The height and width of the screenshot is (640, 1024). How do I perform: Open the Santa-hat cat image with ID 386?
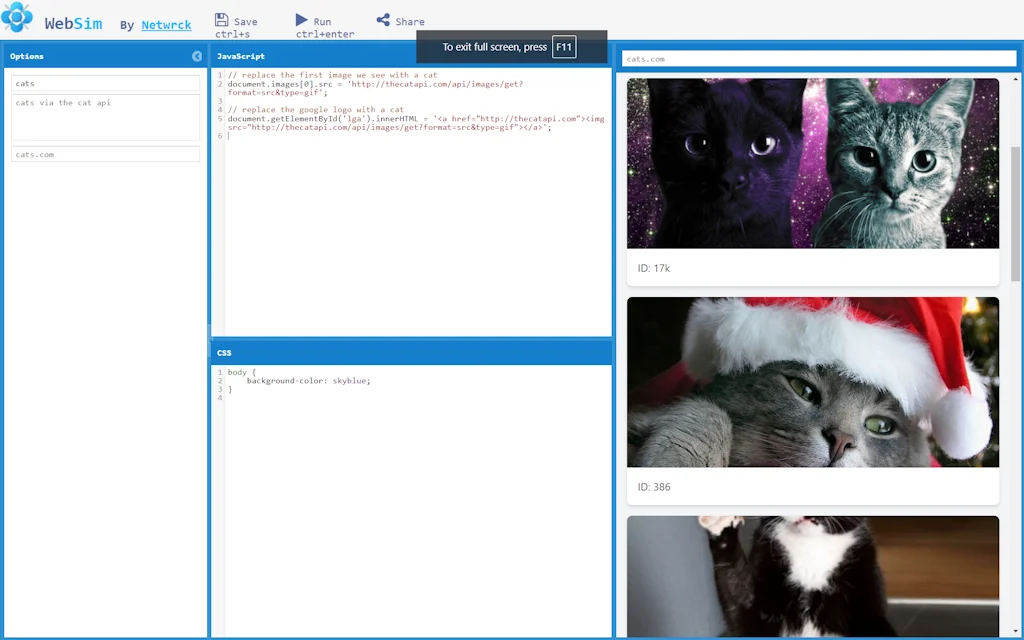coord(812,381)
